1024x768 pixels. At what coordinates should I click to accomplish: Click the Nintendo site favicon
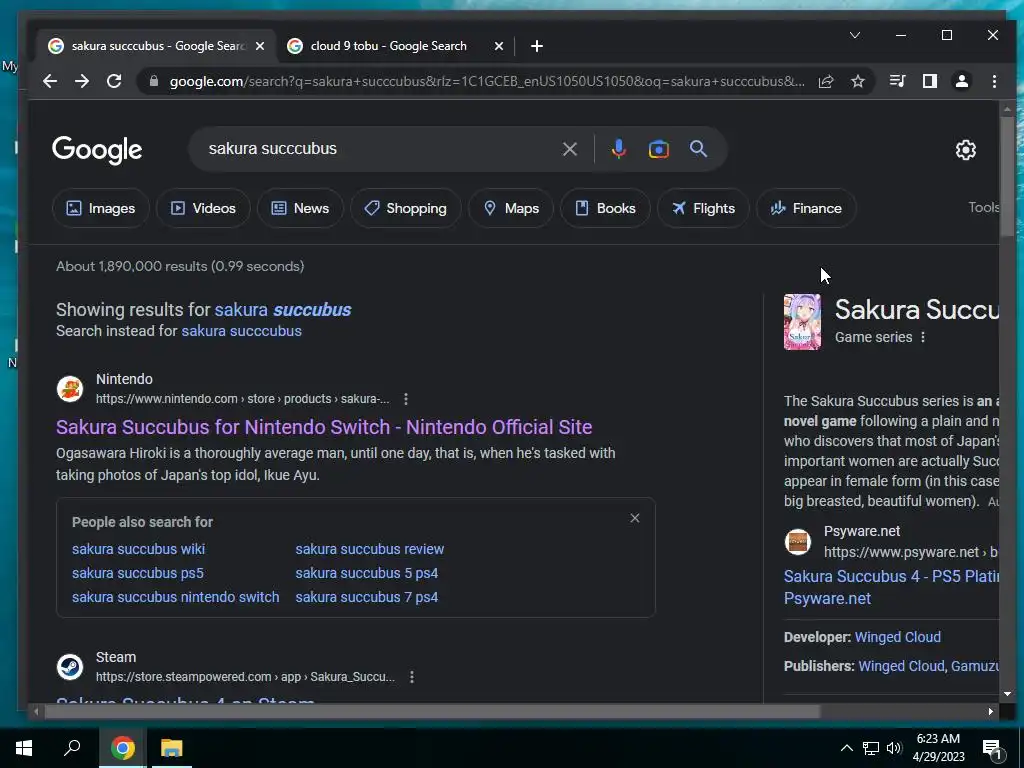[70, 389]
